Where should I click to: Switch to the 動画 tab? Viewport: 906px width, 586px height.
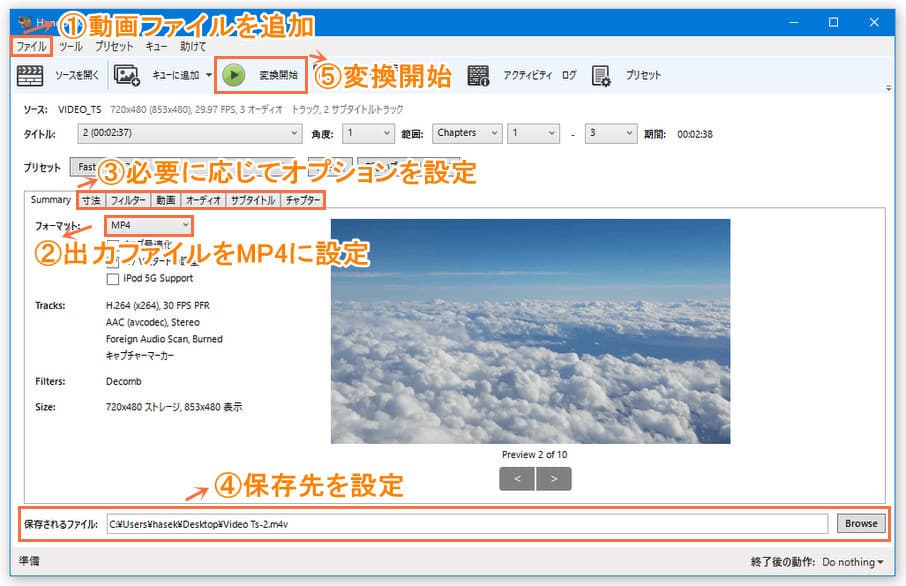pyautogui.click(x=165, y=200)
